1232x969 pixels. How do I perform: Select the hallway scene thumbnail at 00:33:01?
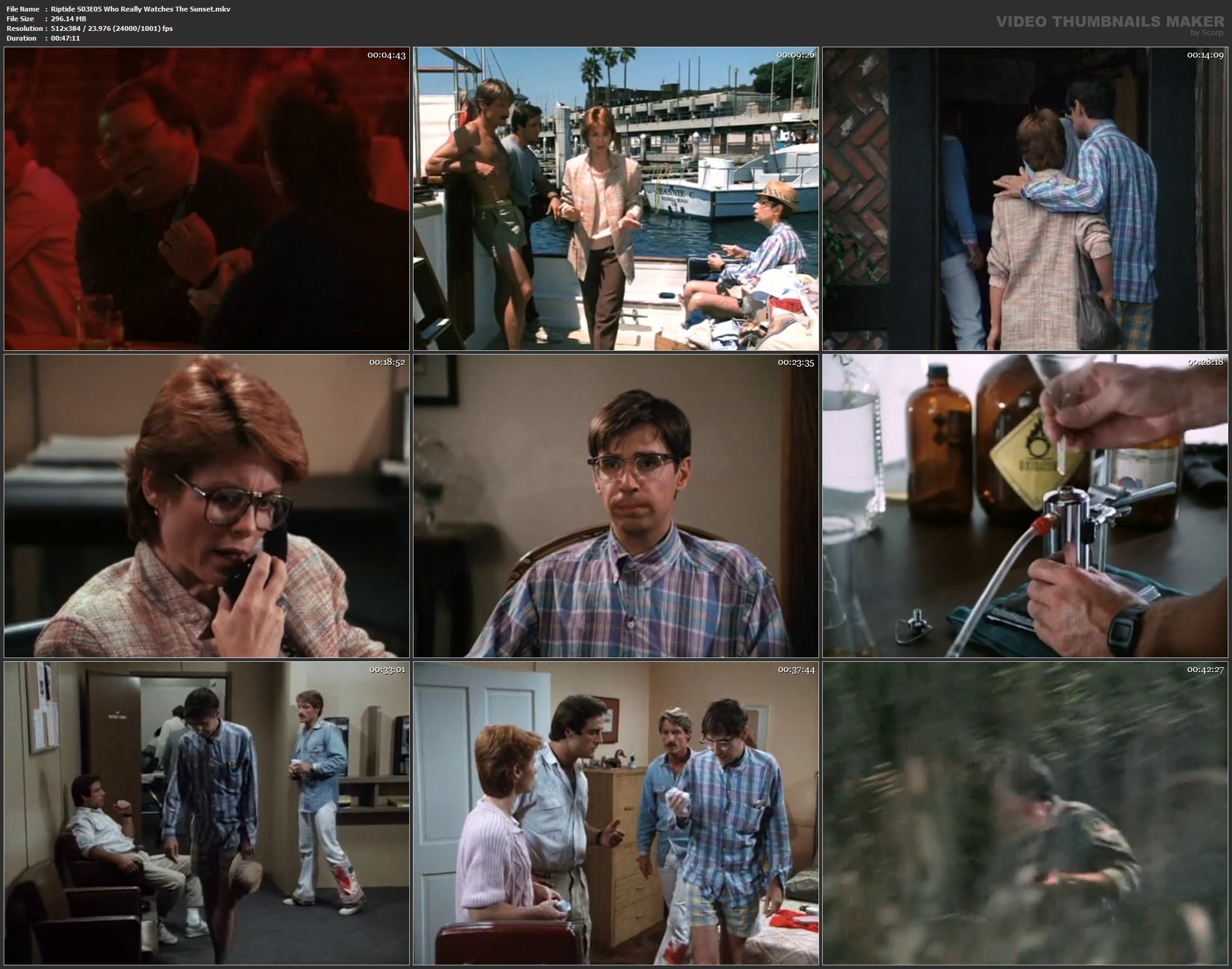206,813
